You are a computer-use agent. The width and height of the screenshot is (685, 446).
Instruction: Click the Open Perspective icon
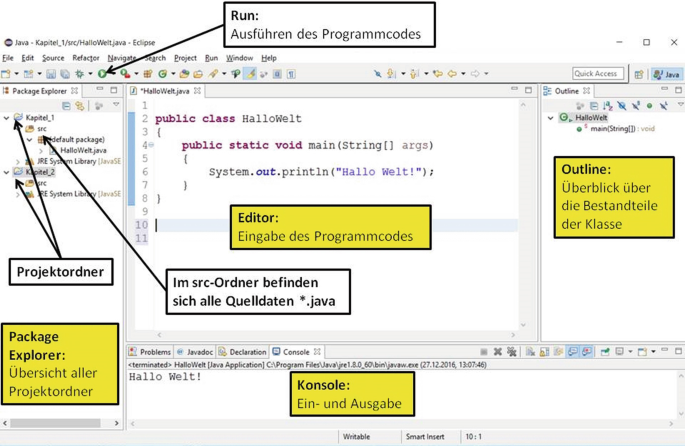tap(639, 74)
